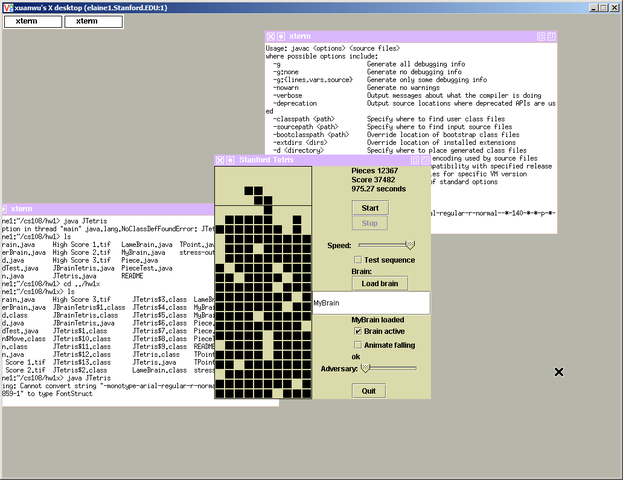This screenshot has height=480, width=623.
Task: Uncheck the Brain active checkbox
Action: click(358, 331)
